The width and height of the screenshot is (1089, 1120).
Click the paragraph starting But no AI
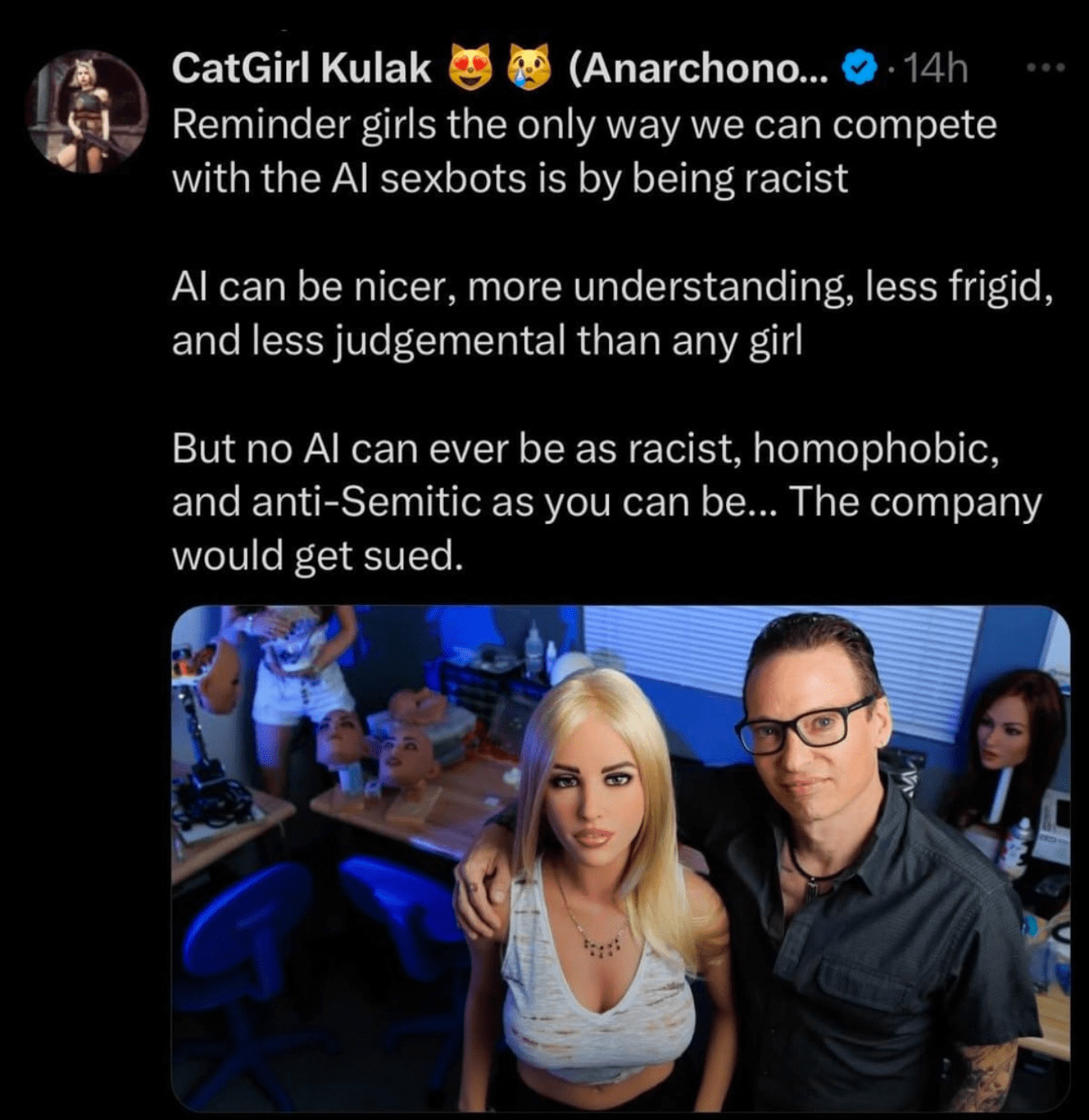click(x=607, y=502)
